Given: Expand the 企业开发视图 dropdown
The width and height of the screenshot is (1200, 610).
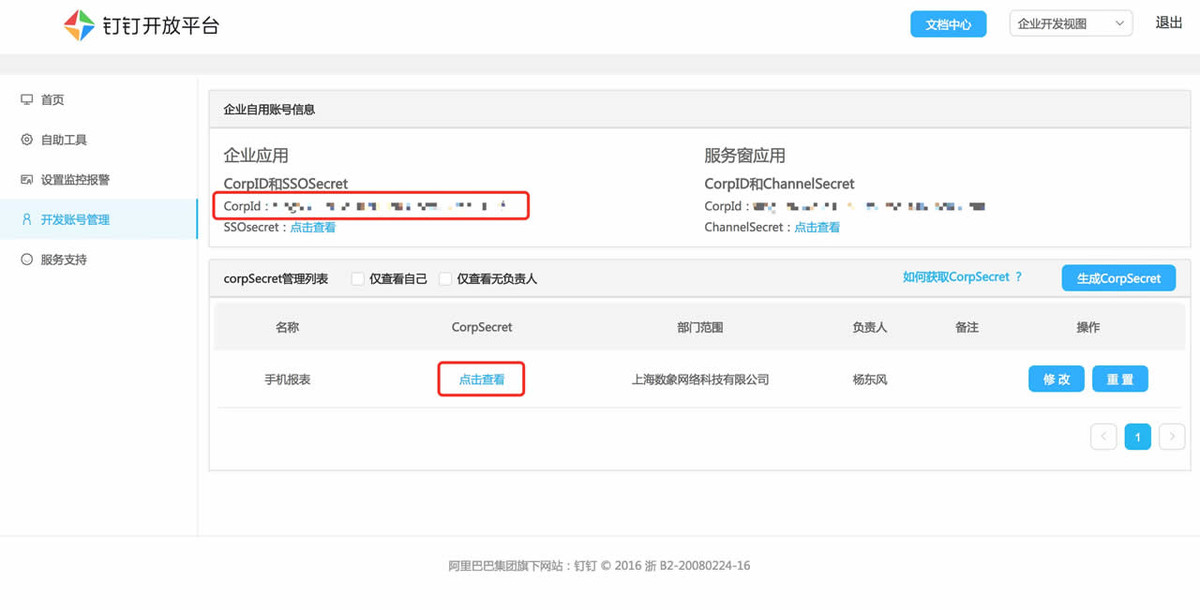Looking at the screenshot, I should coord(1071,24).
